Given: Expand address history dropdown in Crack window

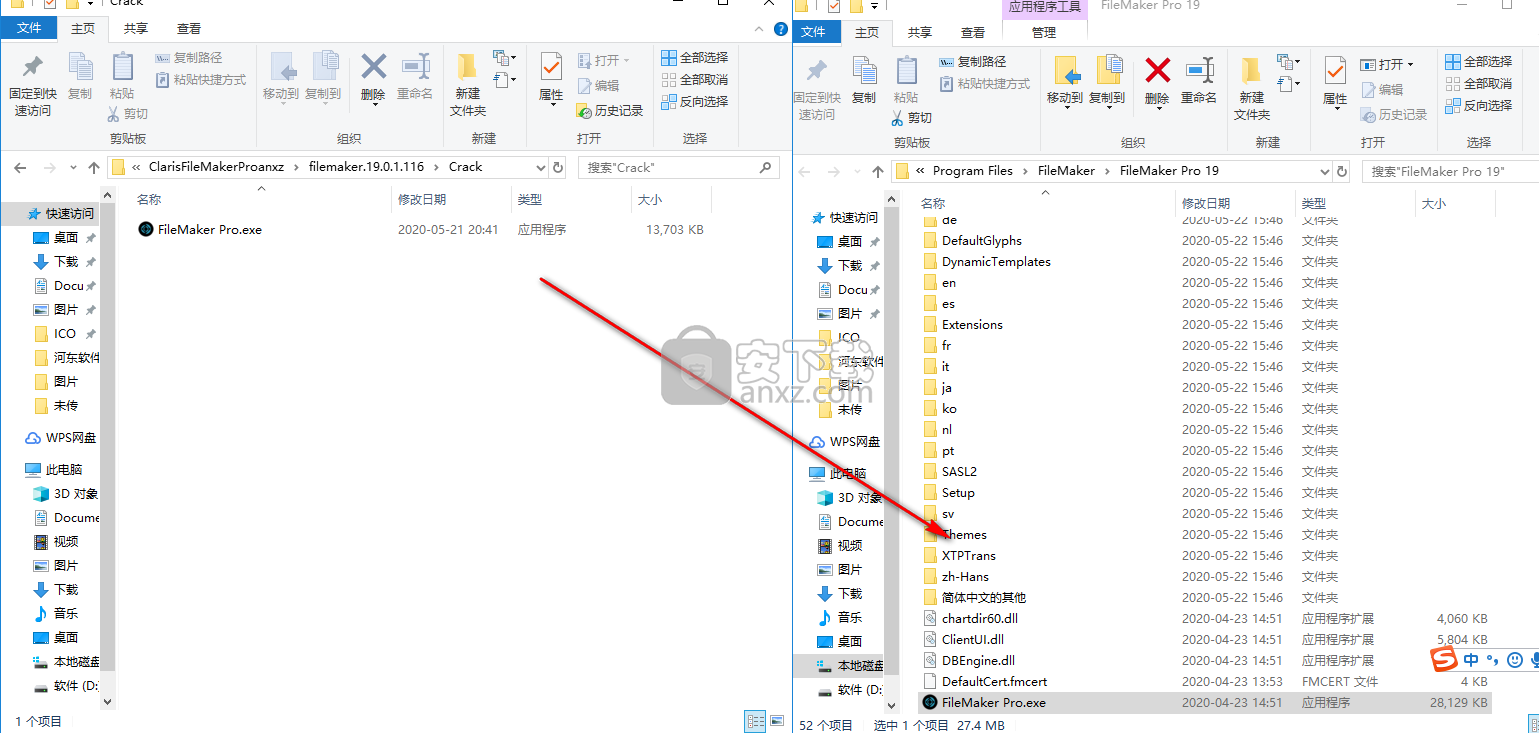Looking at the screenshot, I should tap(541, 167).
